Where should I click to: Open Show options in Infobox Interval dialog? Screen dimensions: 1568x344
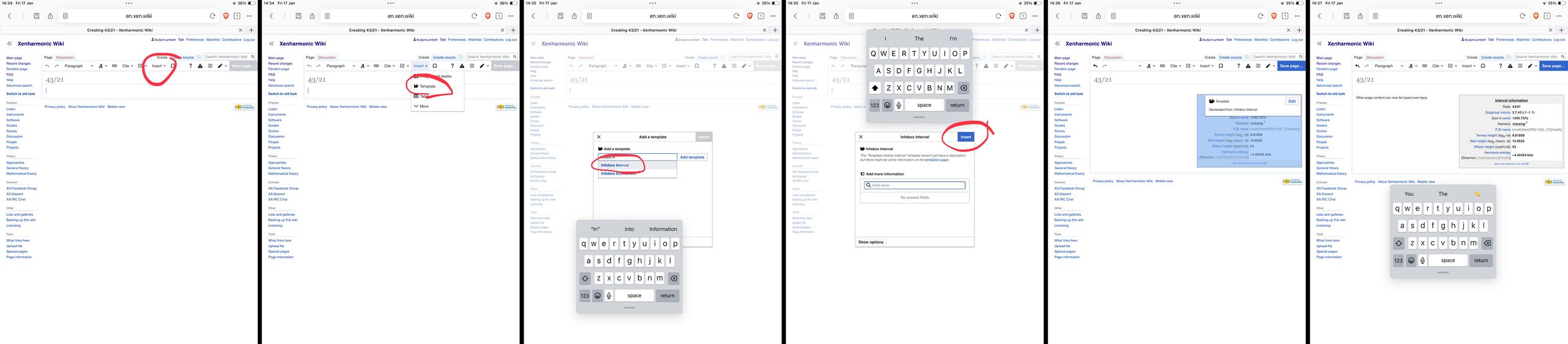(870, 242)
